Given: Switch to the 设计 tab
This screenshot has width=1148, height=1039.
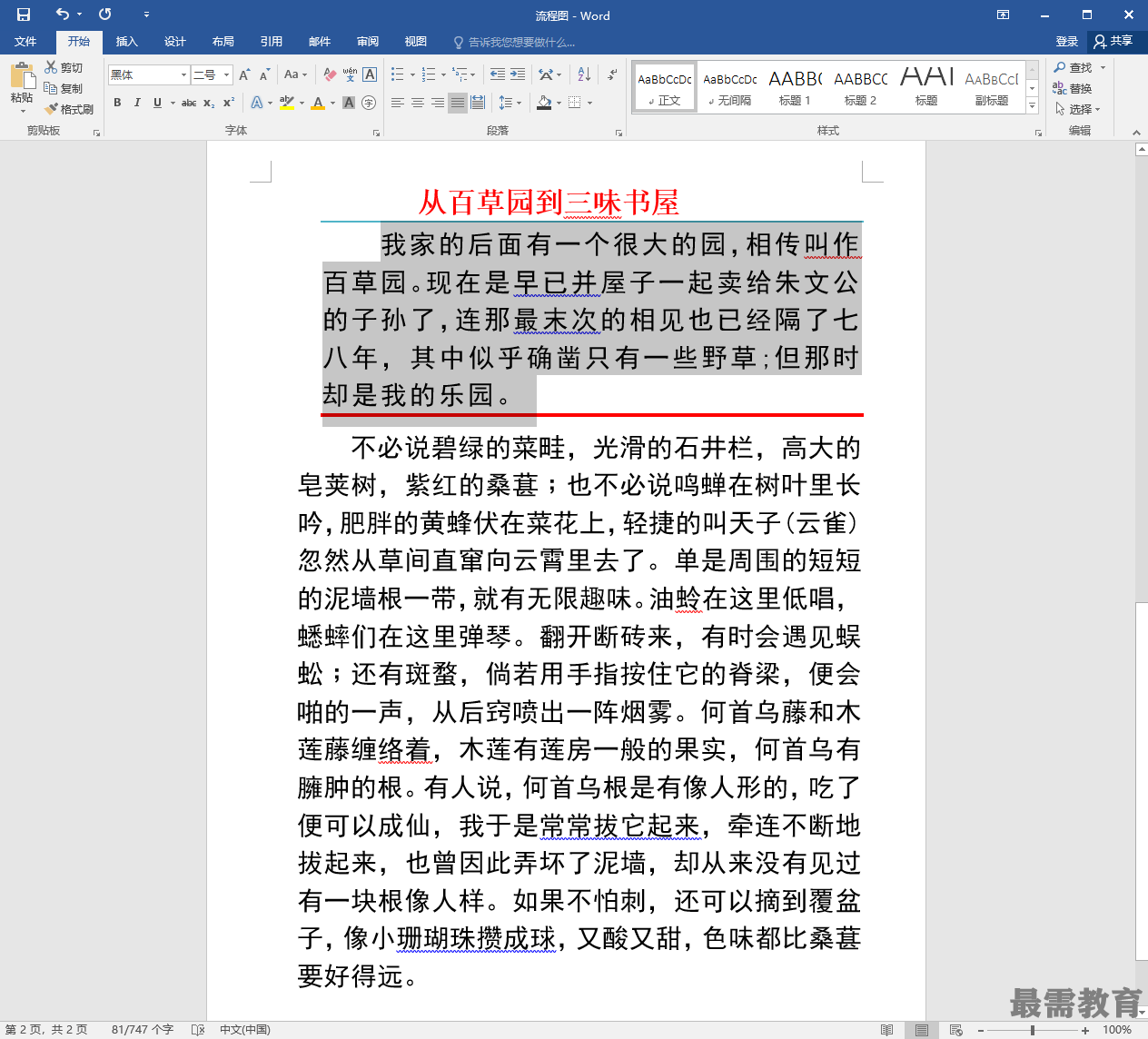Looking at the screenshot, I should 174,42.
